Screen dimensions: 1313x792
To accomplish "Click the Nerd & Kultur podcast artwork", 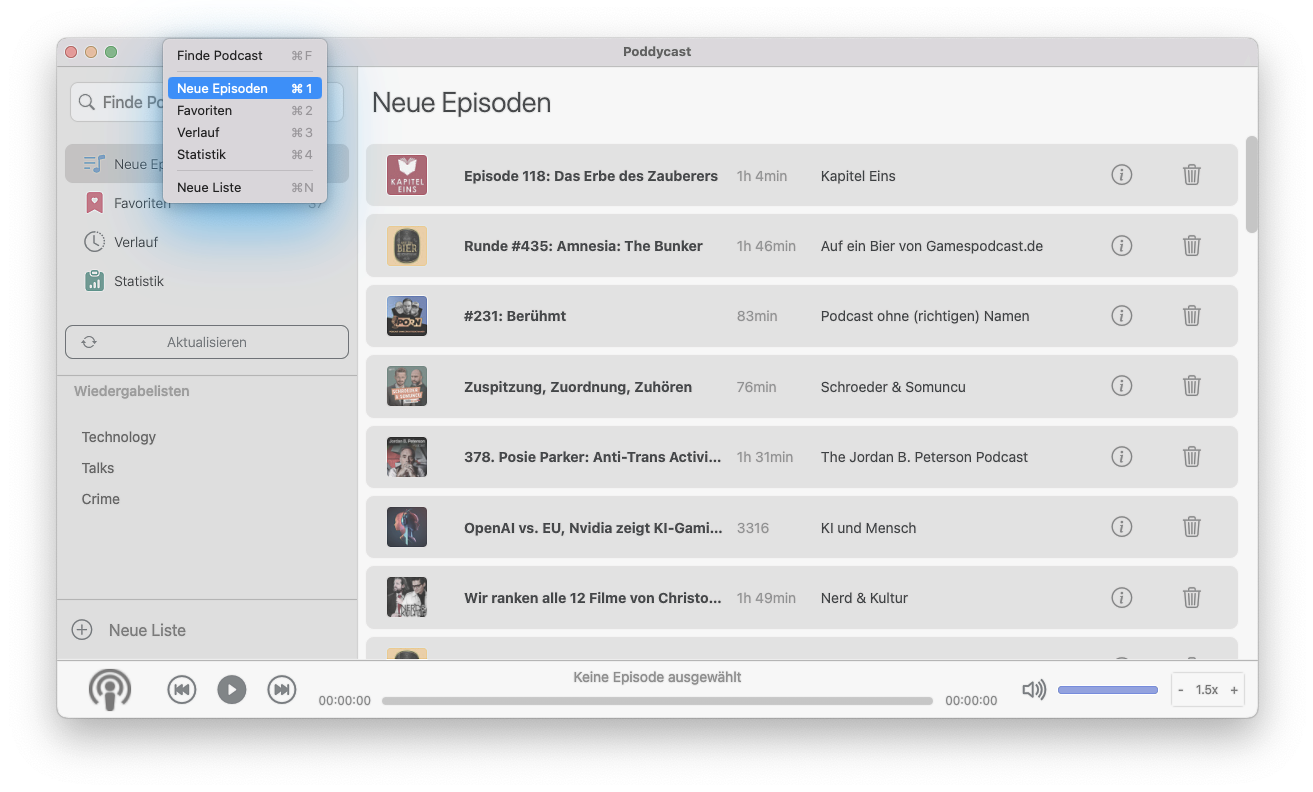I will coord(407,597).
